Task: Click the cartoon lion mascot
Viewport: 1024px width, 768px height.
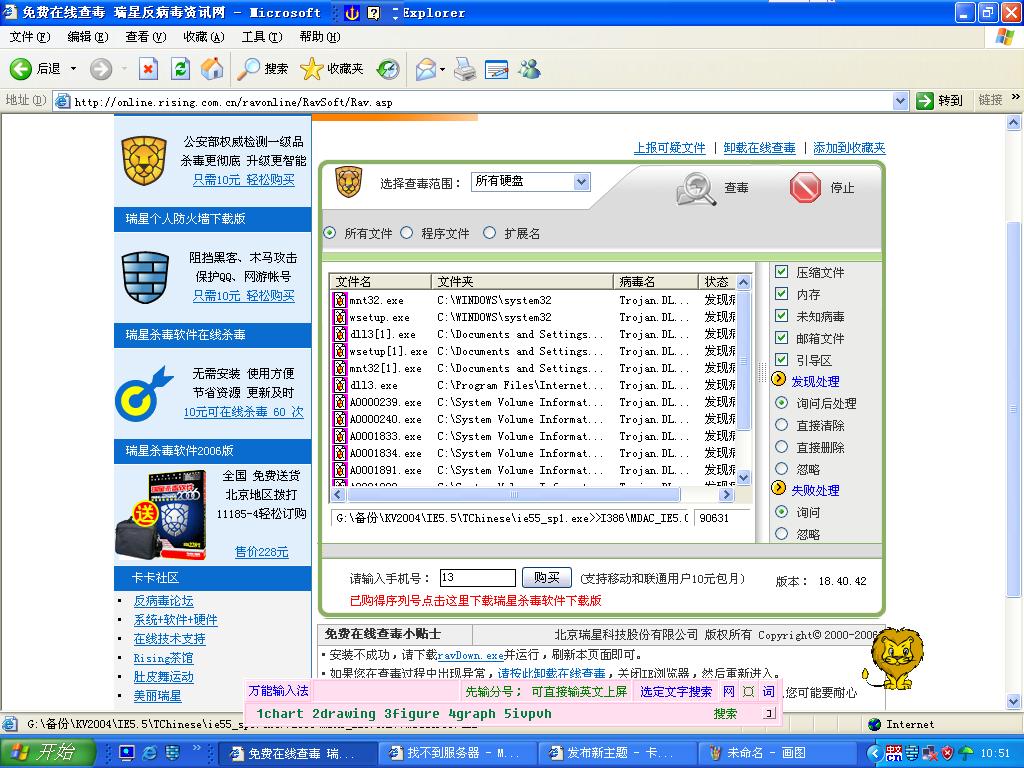Action: pyautogui.click(x=893, y=659)
